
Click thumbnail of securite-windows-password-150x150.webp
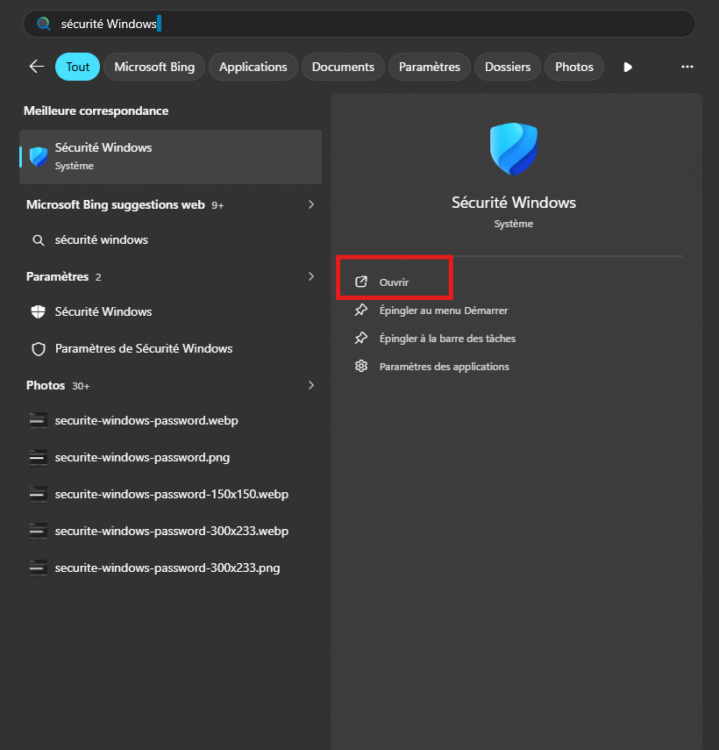tap(38, 494)
